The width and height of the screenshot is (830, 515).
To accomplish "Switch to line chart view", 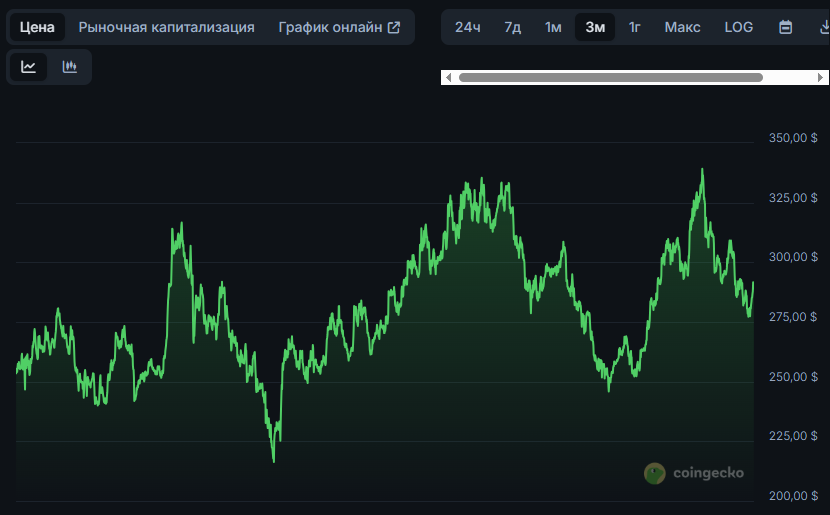I will (29, 67).
